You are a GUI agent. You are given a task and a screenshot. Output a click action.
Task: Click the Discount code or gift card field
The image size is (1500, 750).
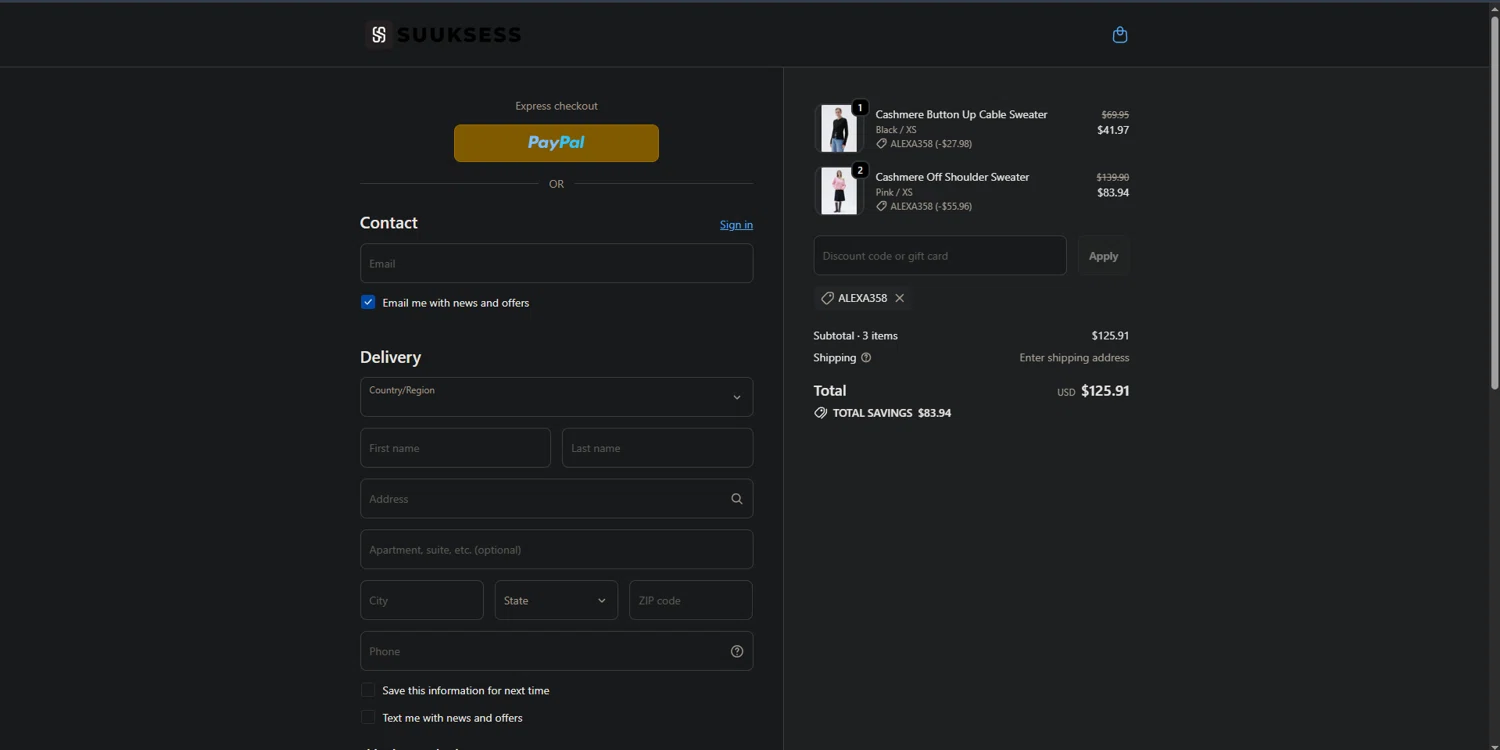point(940,256)
